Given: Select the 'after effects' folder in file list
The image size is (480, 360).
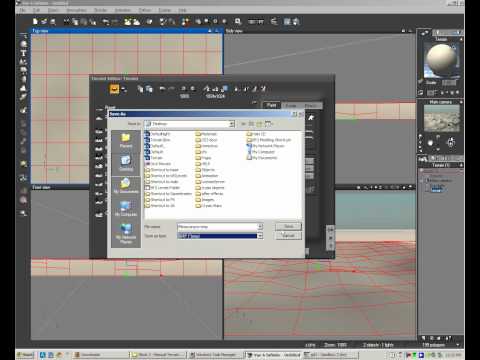Looking at the screenshot, I should coord(209,194).
